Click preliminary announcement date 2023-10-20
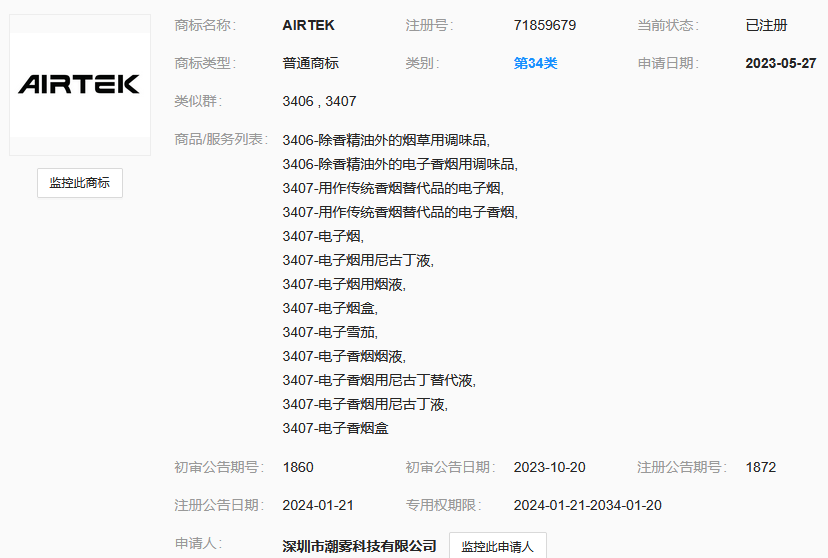 coord(550,467)
